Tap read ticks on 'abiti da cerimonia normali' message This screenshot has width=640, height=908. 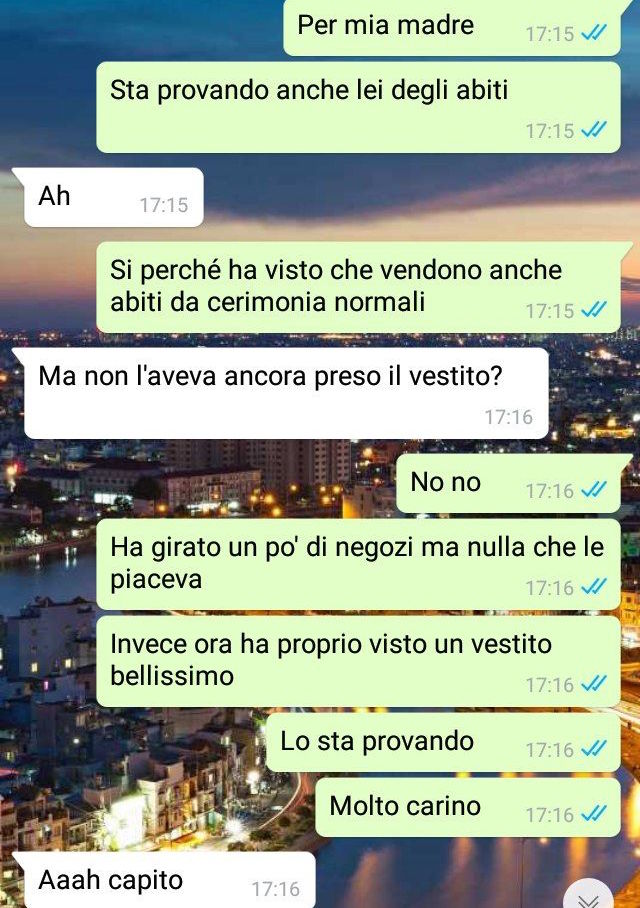point(594,310)
